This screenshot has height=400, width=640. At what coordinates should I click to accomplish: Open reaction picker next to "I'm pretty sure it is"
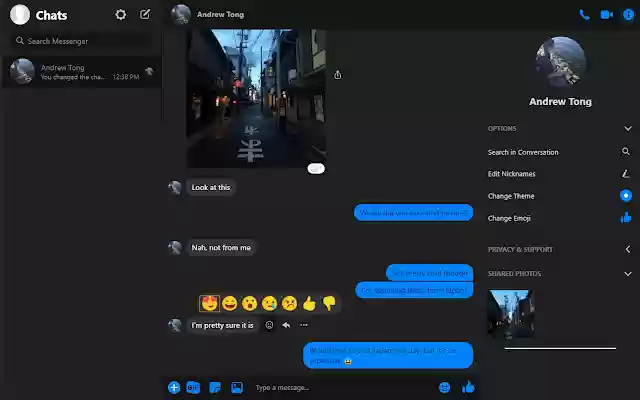coord(269,325)
